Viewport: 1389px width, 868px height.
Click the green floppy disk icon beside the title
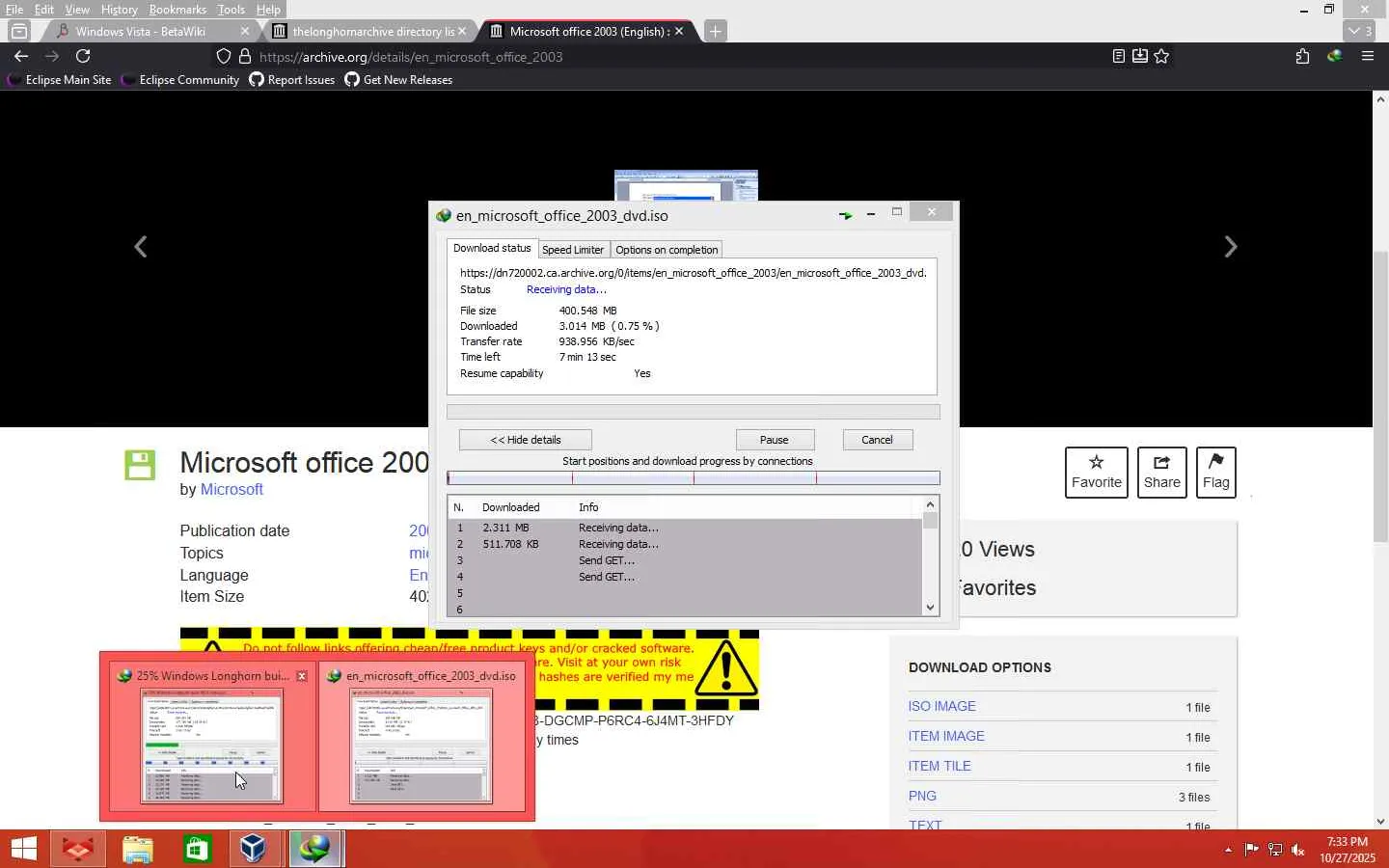pyautogui.click(x=140, y=465)
